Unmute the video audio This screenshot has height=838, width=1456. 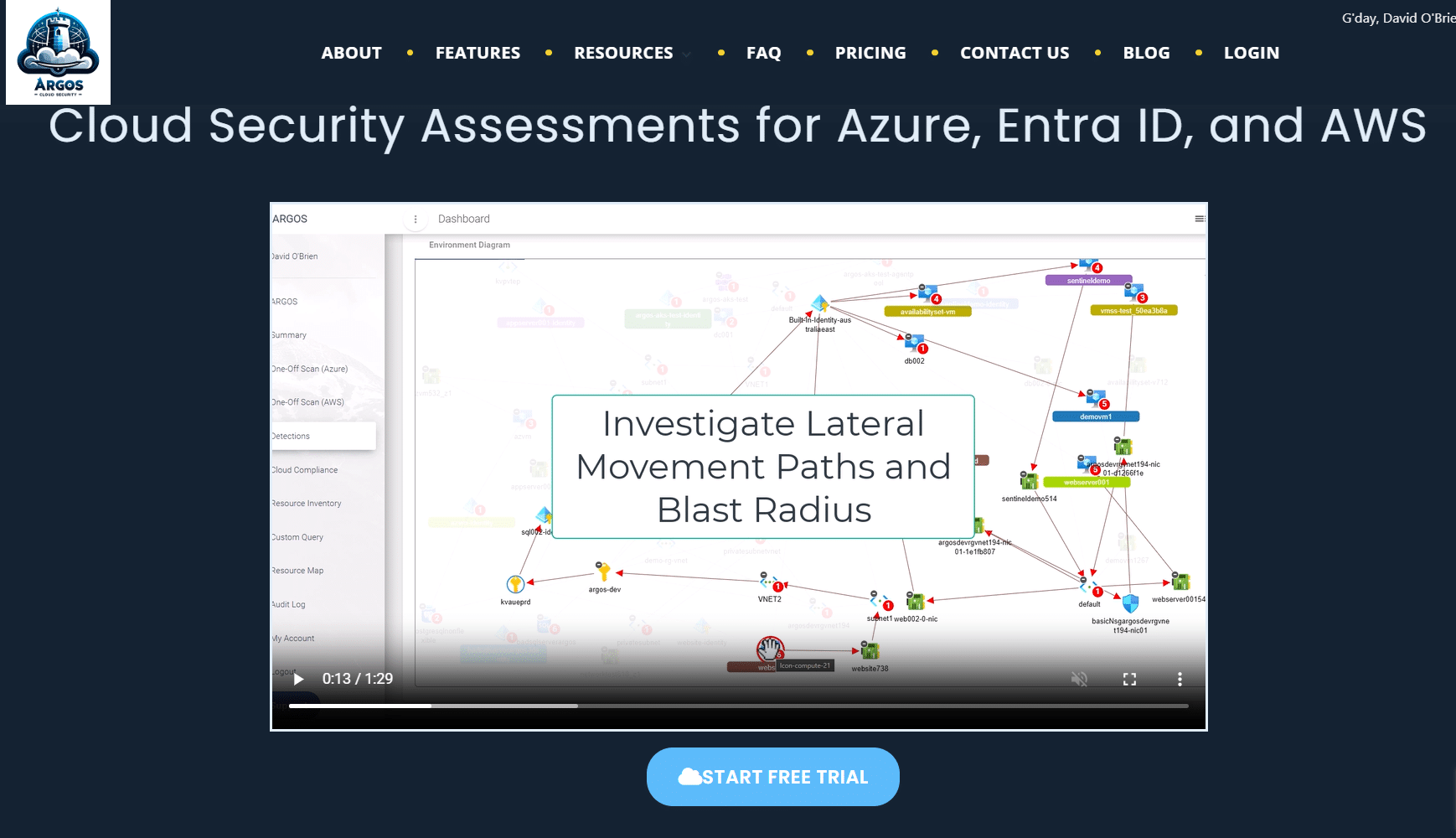coord(1079,679)
